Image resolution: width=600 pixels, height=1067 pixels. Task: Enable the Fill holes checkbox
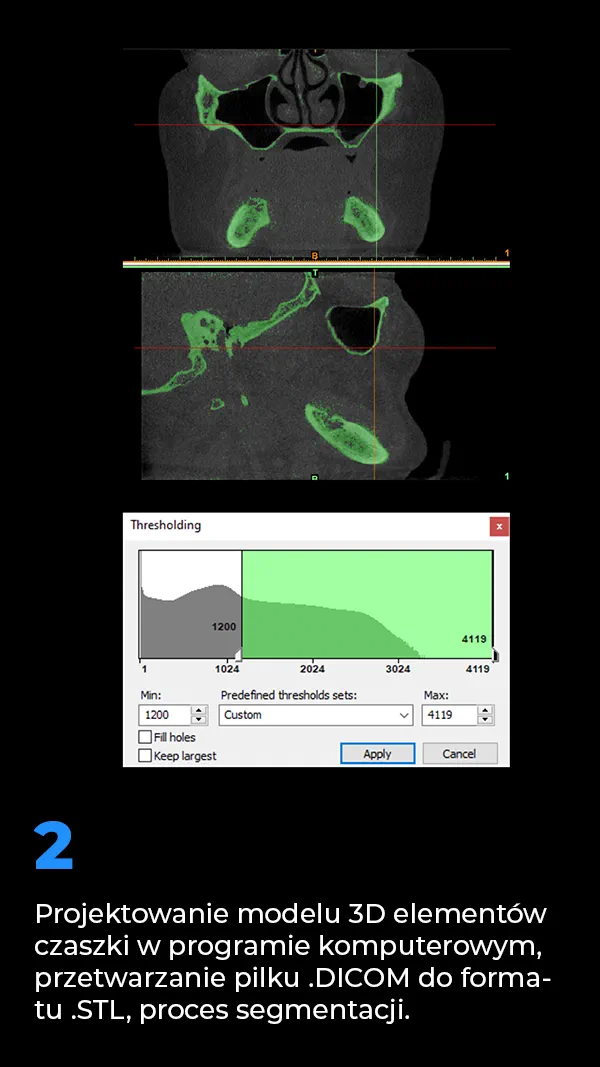pos(145,737)
